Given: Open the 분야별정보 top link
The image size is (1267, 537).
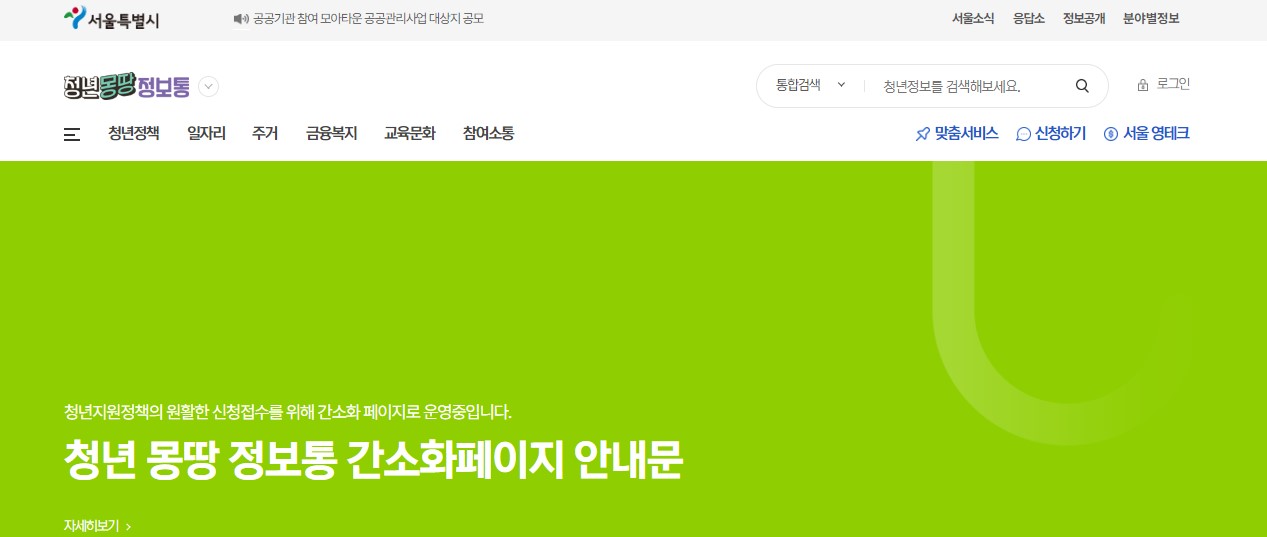Looking at the screenshot, I should pos(1151,19).
